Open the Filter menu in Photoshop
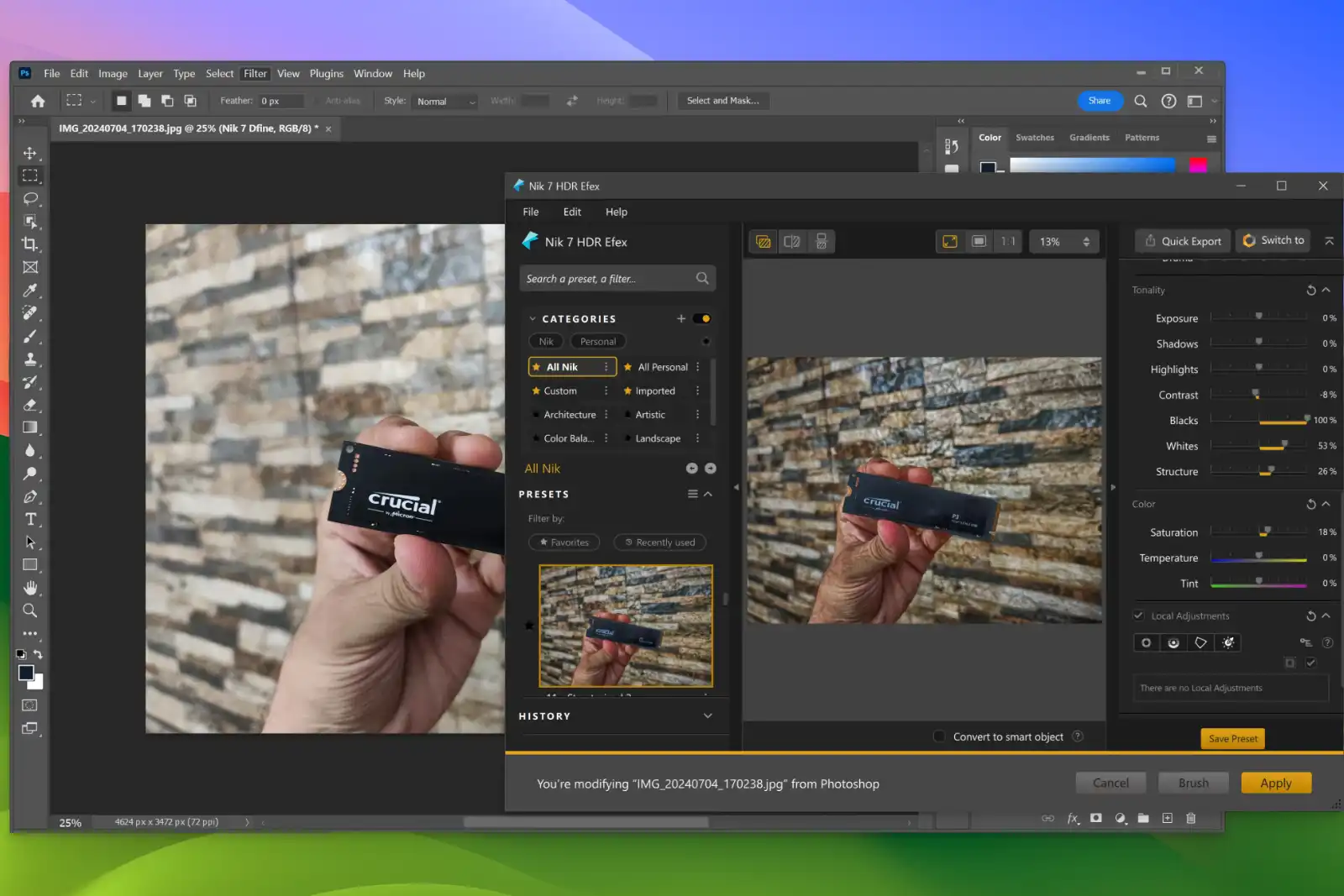1344x896 pixels. coord(255,73)
